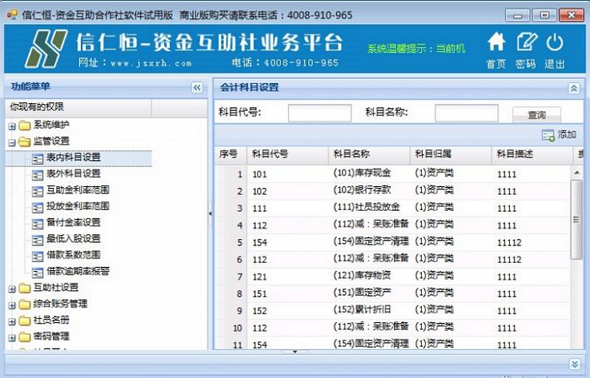The width and height of the screenshot is (590, 378).
Task: Sort by 科目描述 column header
Action: click(532, 154)
